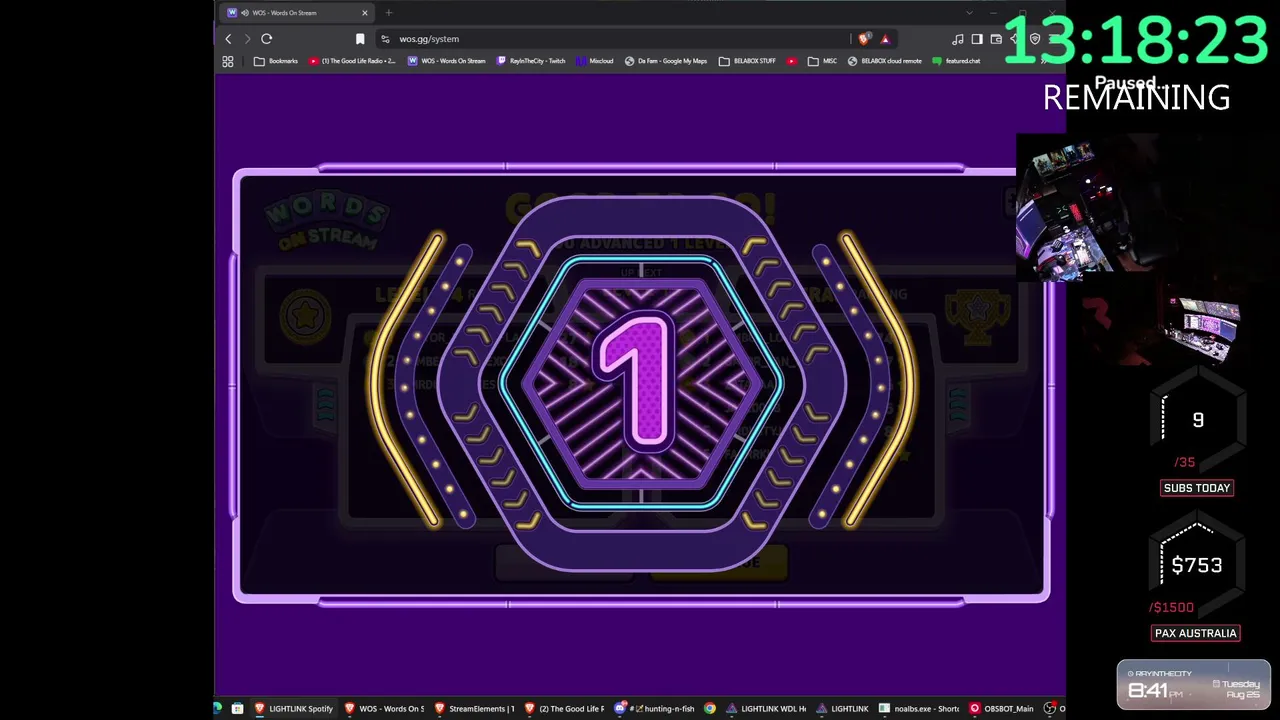Open the Microsoft Store taskbar icon
Screen dimensions: 1280x720
pos(237,709)
